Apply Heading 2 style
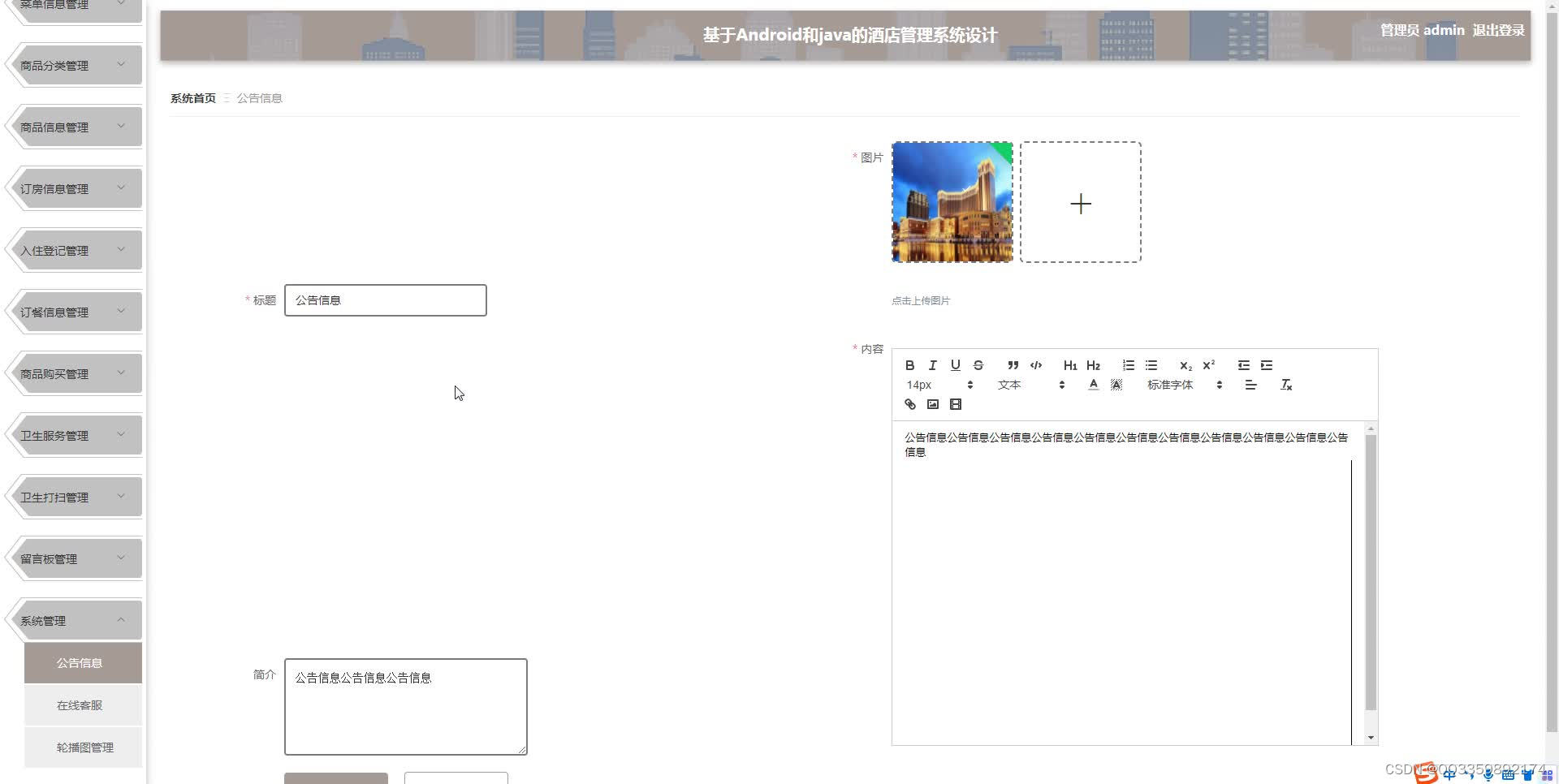1559x784 pixels. (1093, 365)
